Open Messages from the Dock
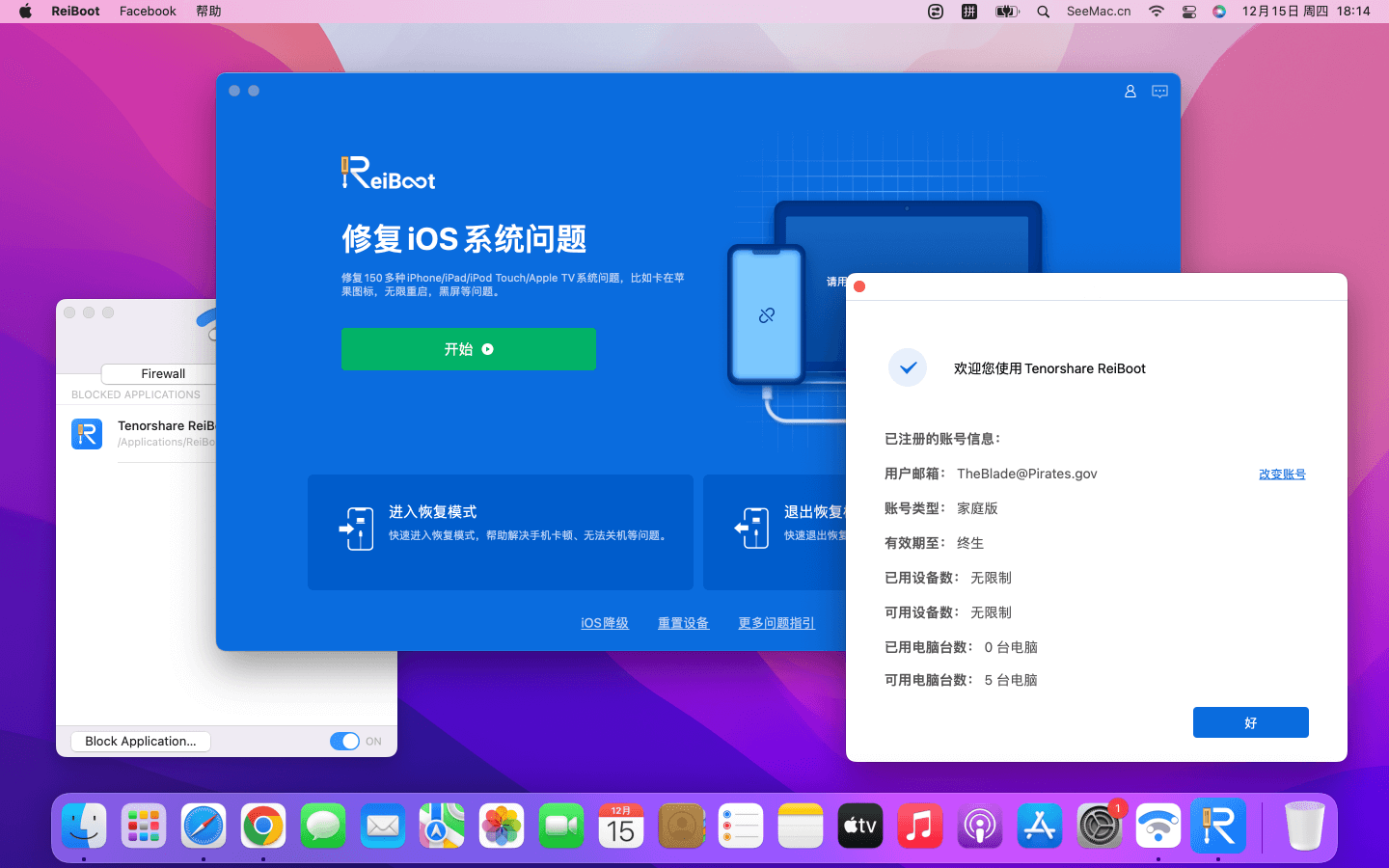1389x868 pixels. pos(323,827)
